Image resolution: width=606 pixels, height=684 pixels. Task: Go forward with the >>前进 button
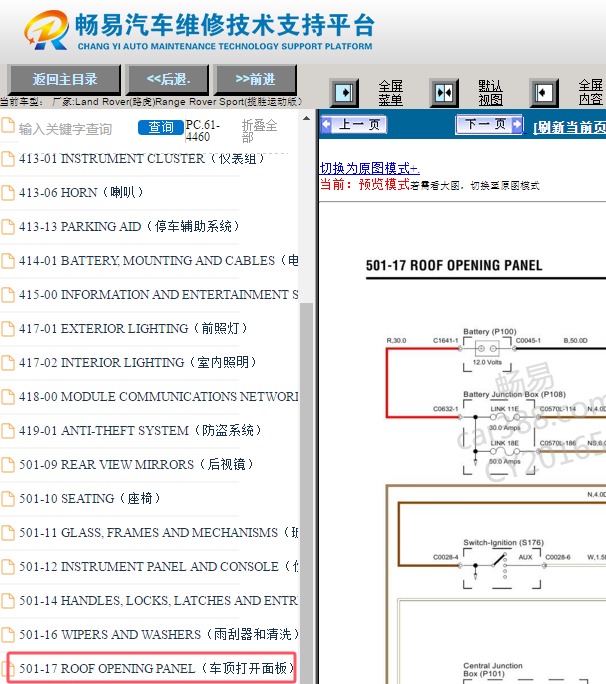(x=255, y=79)
